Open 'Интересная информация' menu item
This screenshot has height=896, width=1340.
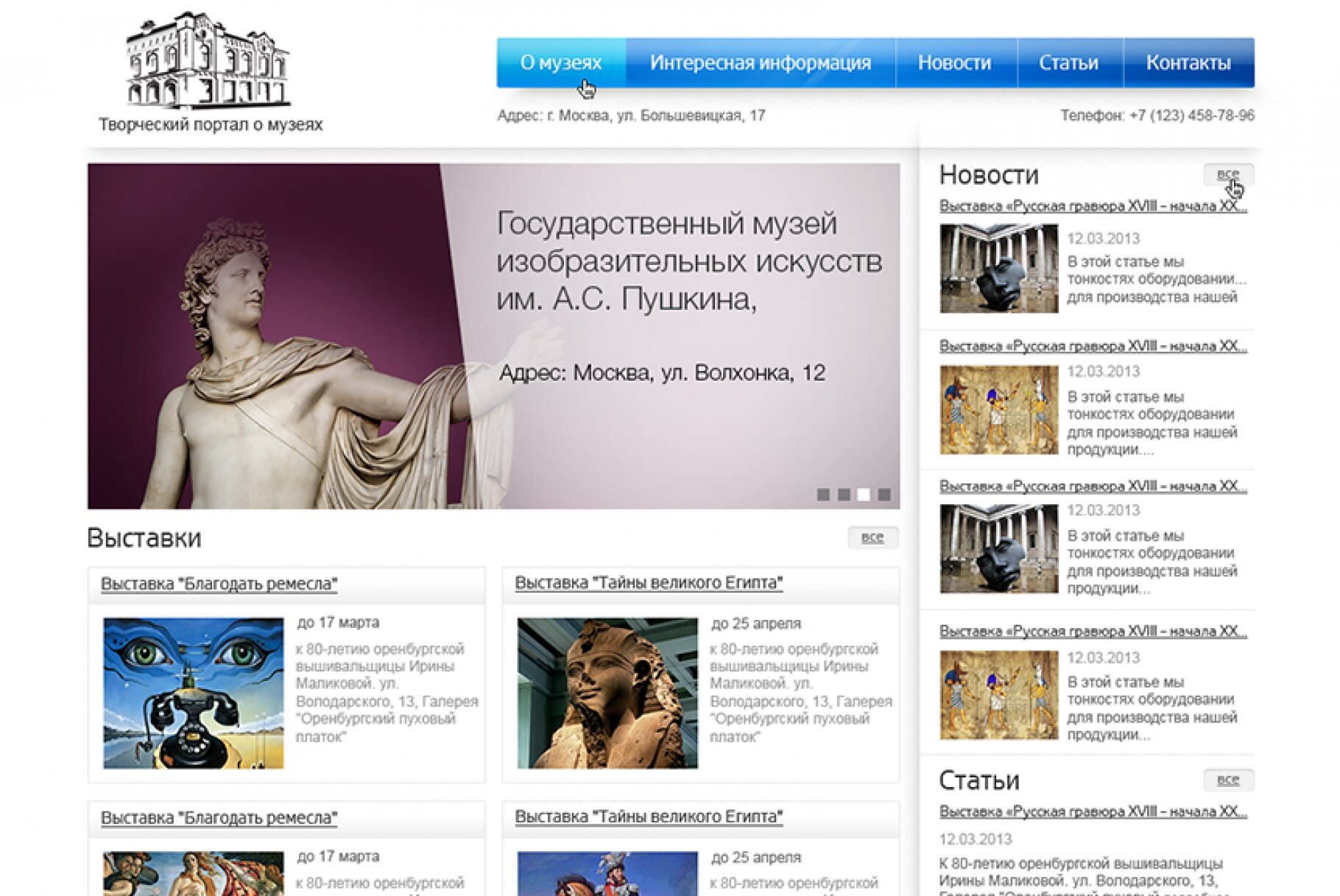(x=761, y=63)
